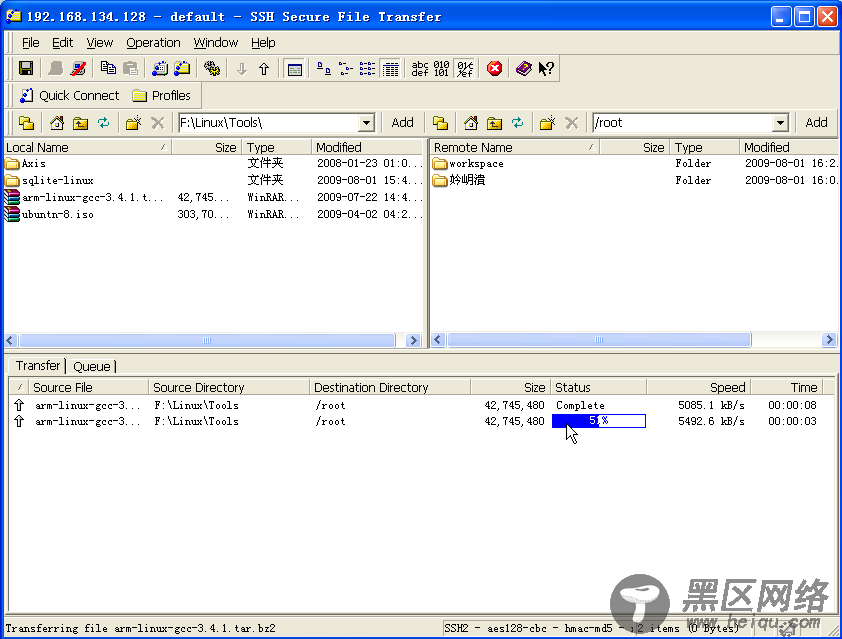The image size is (842, 639).
Task: Click the Upload up-arrow icon
Action: click(264, 69)
